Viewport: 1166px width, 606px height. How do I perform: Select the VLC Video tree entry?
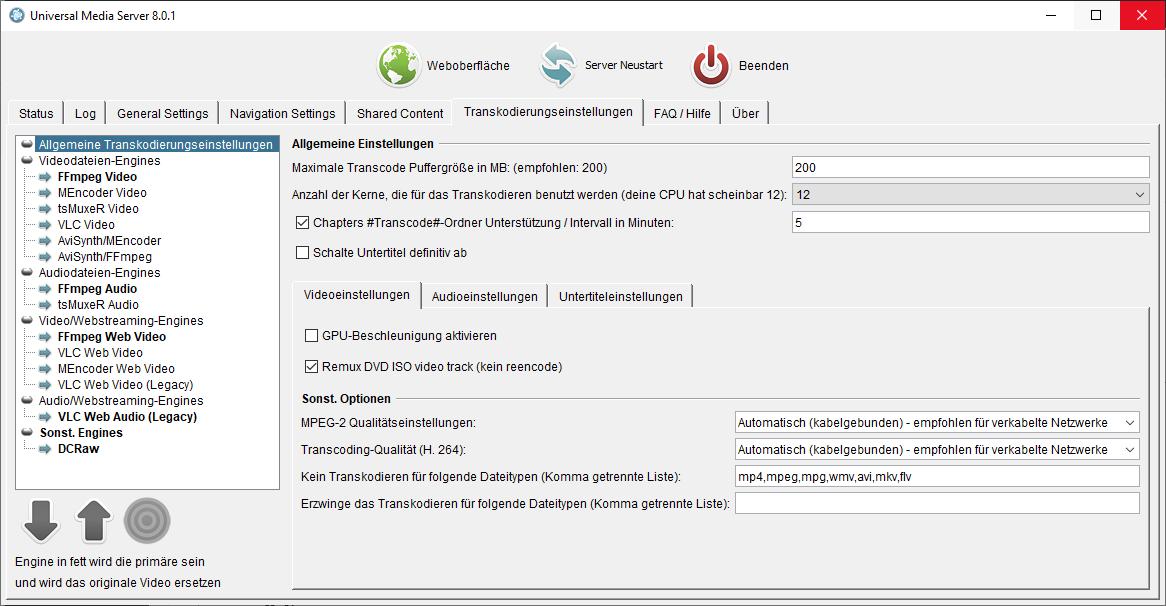86,225
